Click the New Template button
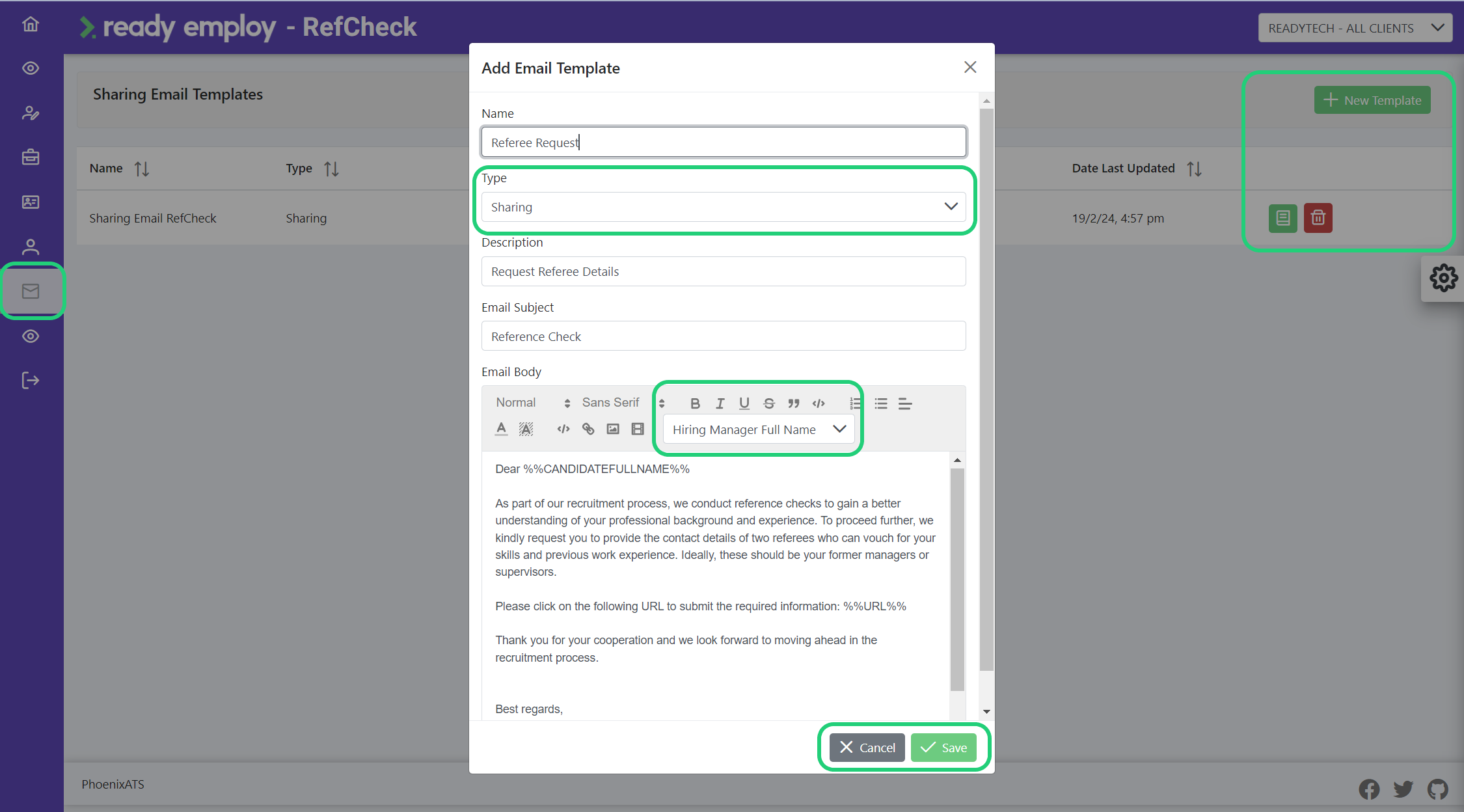The image size is (1464, 812). 1372,100
